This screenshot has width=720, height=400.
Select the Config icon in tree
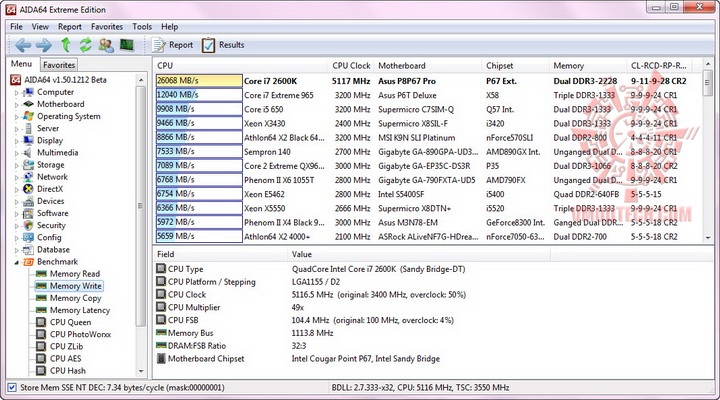point(28,237)
